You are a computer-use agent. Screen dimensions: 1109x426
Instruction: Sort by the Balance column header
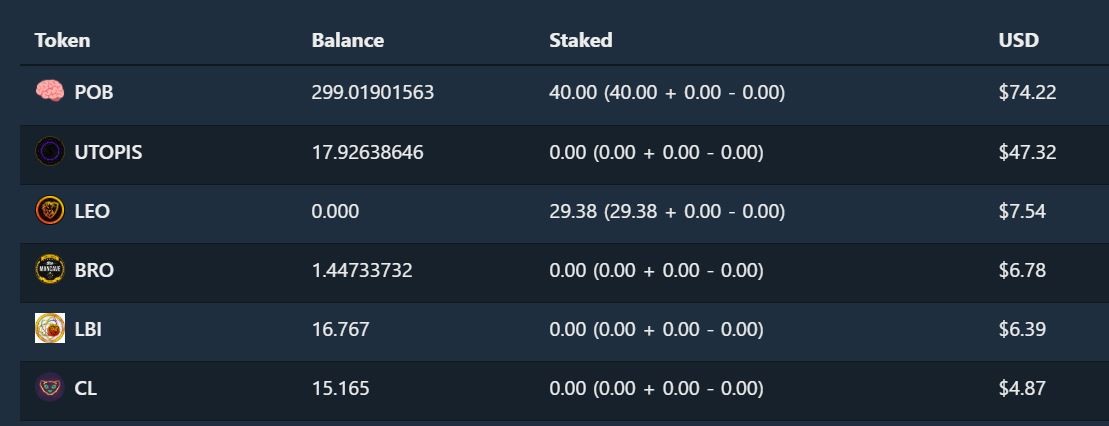[x=347, y=40]
